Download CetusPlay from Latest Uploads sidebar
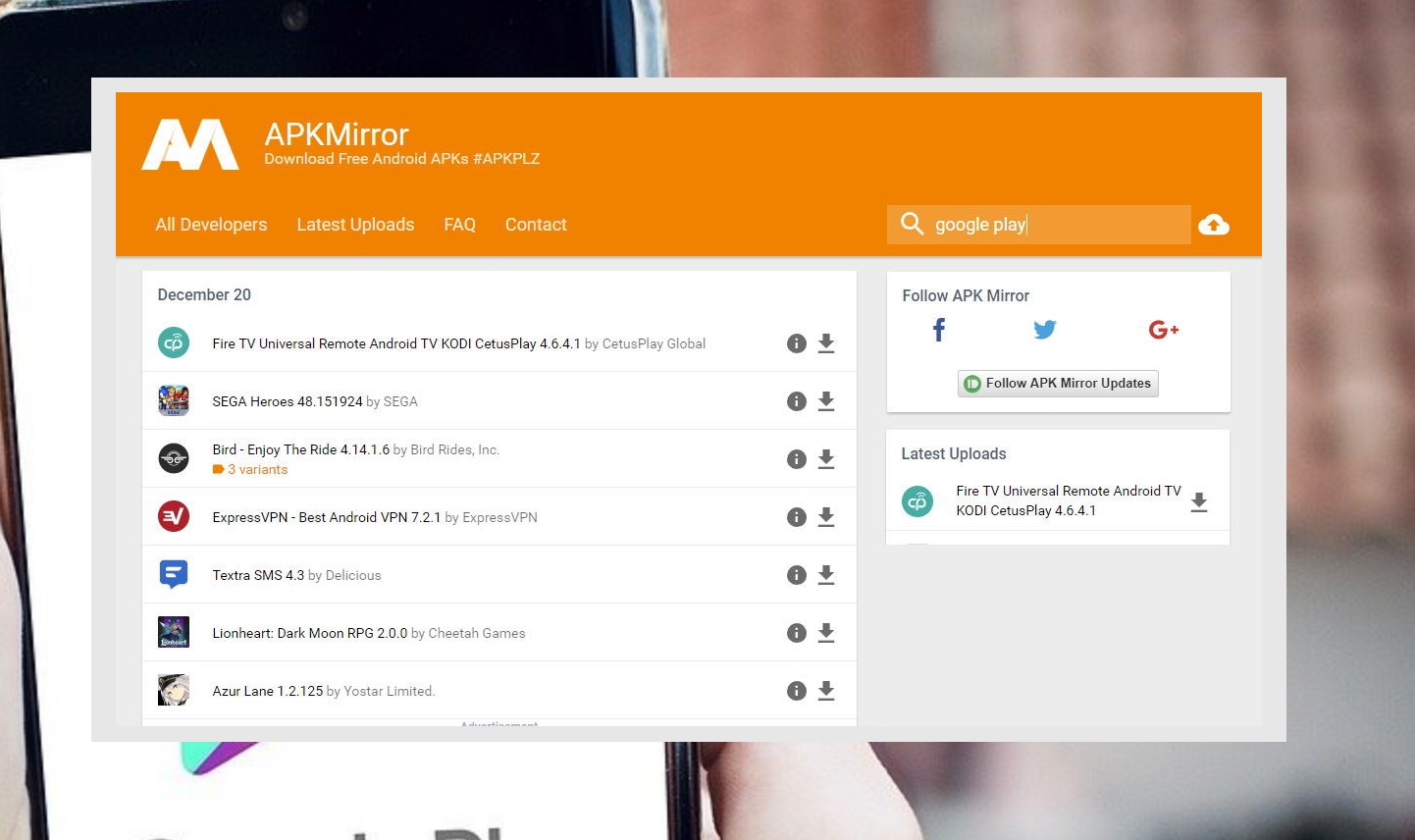 pyautogui.click(x=1199, y=502)
